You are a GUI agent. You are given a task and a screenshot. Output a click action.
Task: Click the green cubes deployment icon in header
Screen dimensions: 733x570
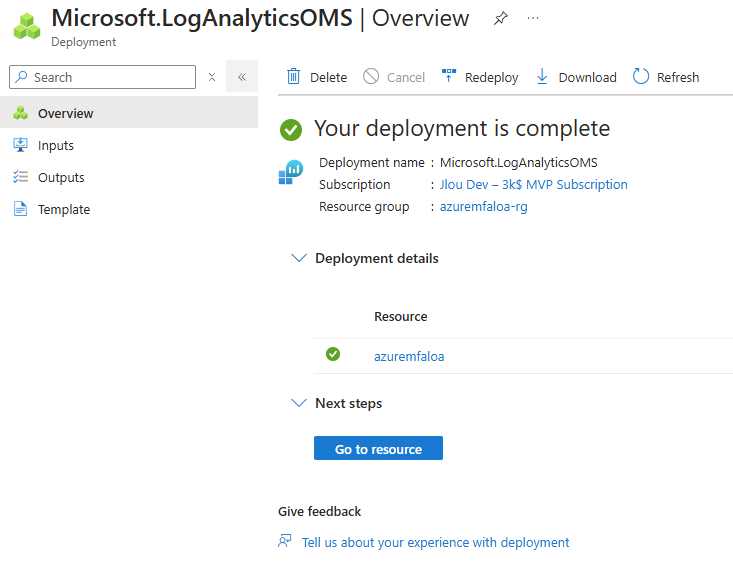tap(27, 27)
